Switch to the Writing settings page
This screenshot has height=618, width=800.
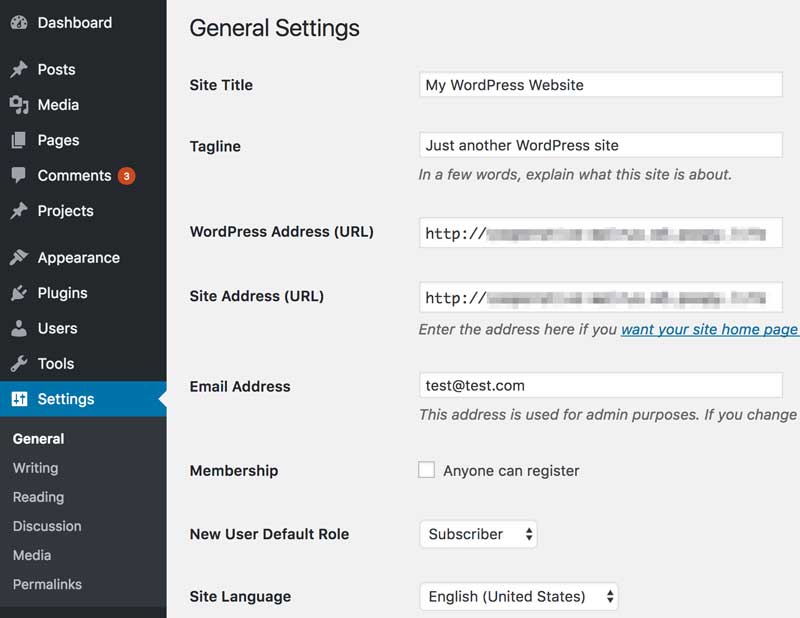[35, 467]
